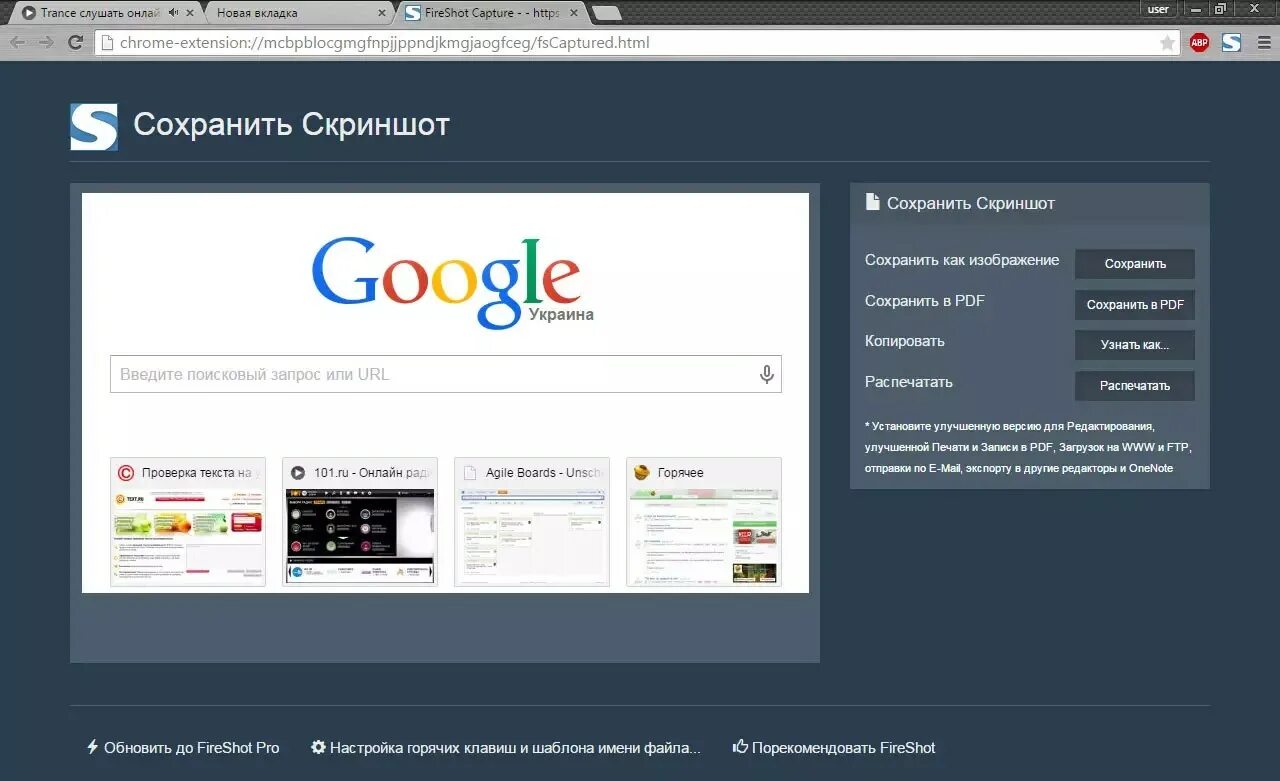Click the Установите улучшенную версию note text
The height and width of the screenshot is (781, 1280).
[1028, 447]
